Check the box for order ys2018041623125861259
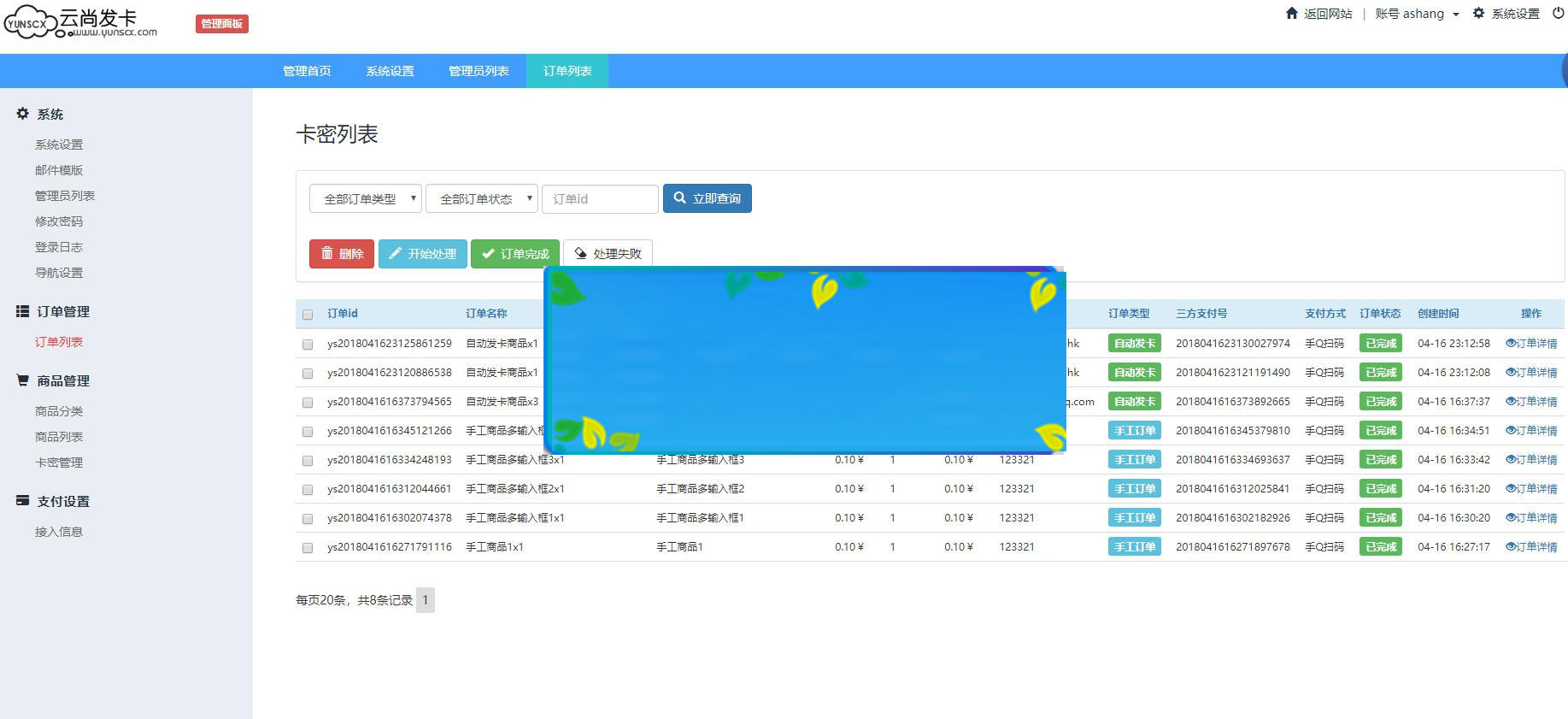Viewport: 1568px width, 719px height. [x=308, y=344]
